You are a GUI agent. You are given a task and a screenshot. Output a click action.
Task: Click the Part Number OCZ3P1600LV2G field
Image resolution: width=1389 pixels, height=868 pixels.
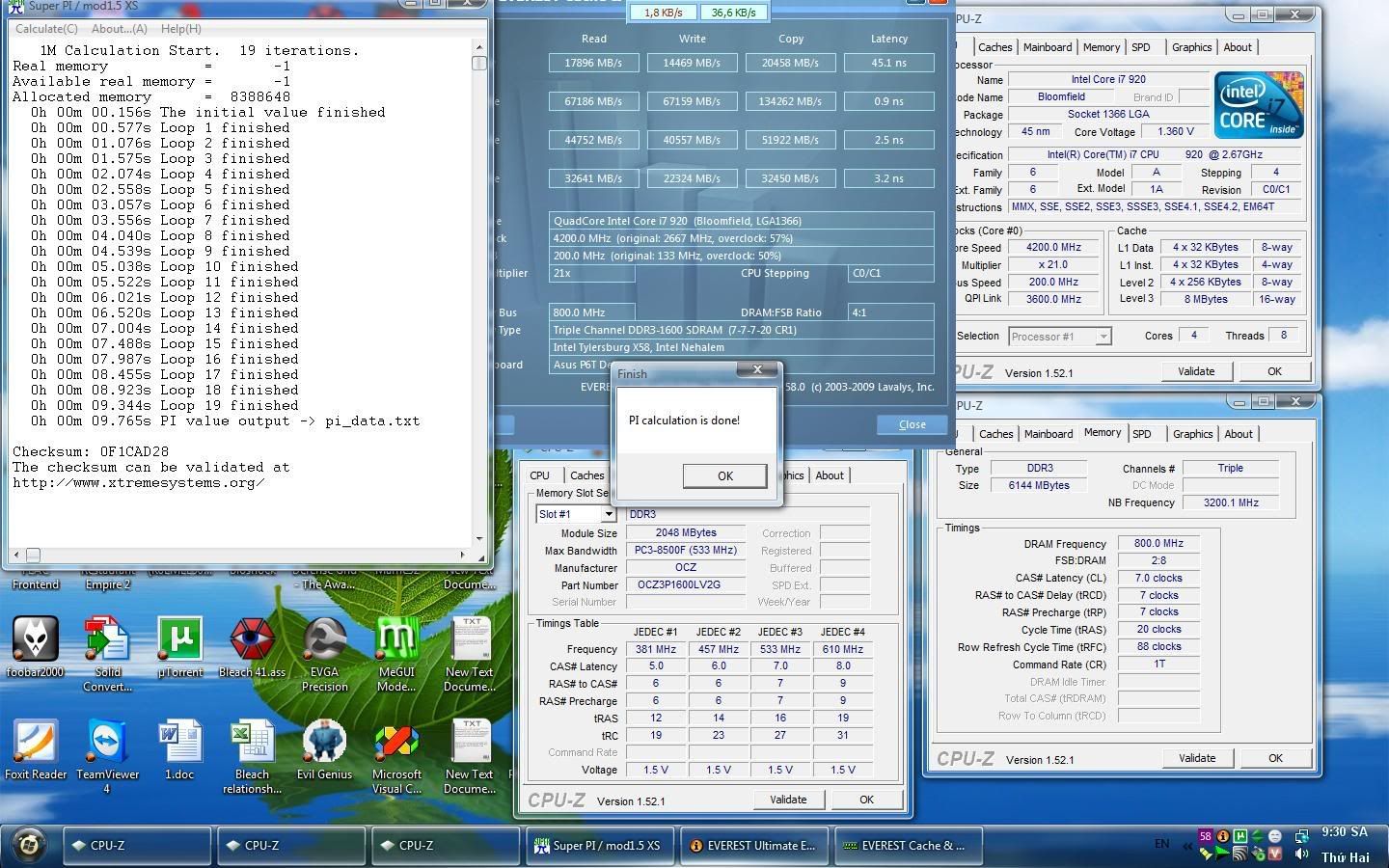[685, 584]
